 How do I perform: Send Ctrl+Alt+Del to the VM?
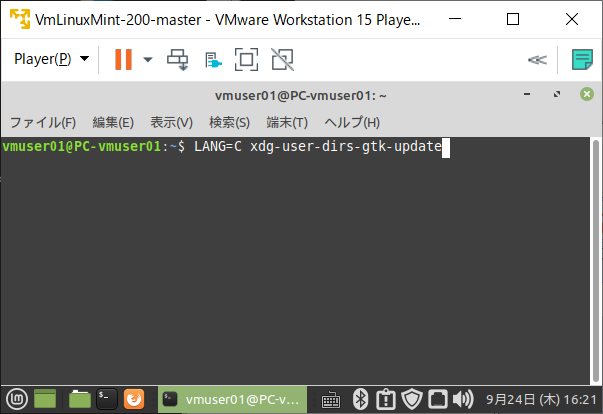coord(178,60)
